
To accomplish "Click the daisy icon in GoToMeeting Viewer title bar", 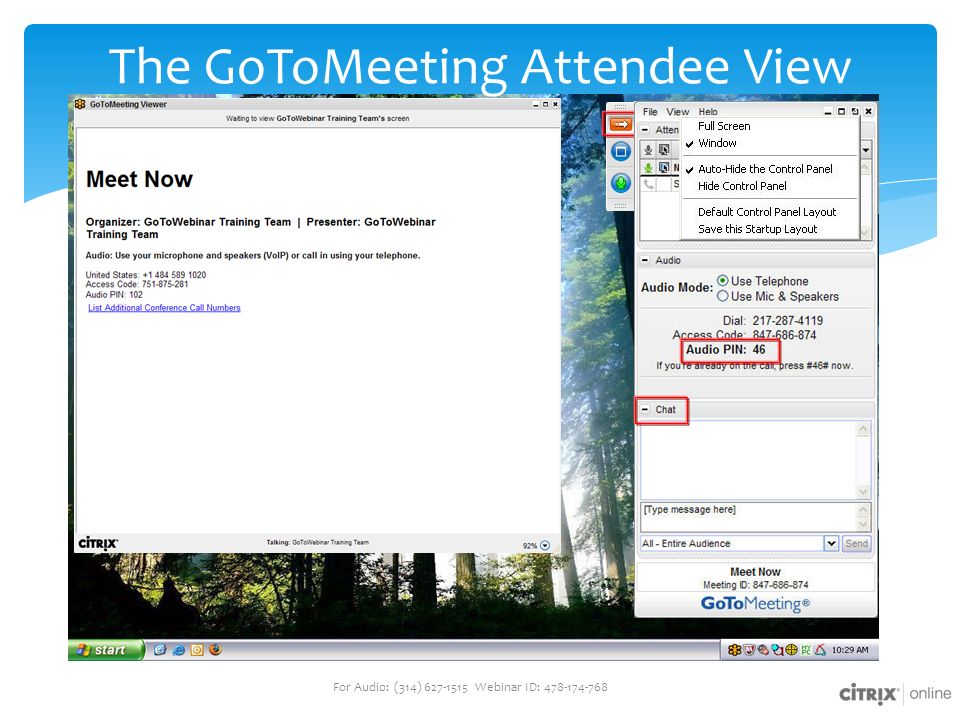I will tap(80, 104).
